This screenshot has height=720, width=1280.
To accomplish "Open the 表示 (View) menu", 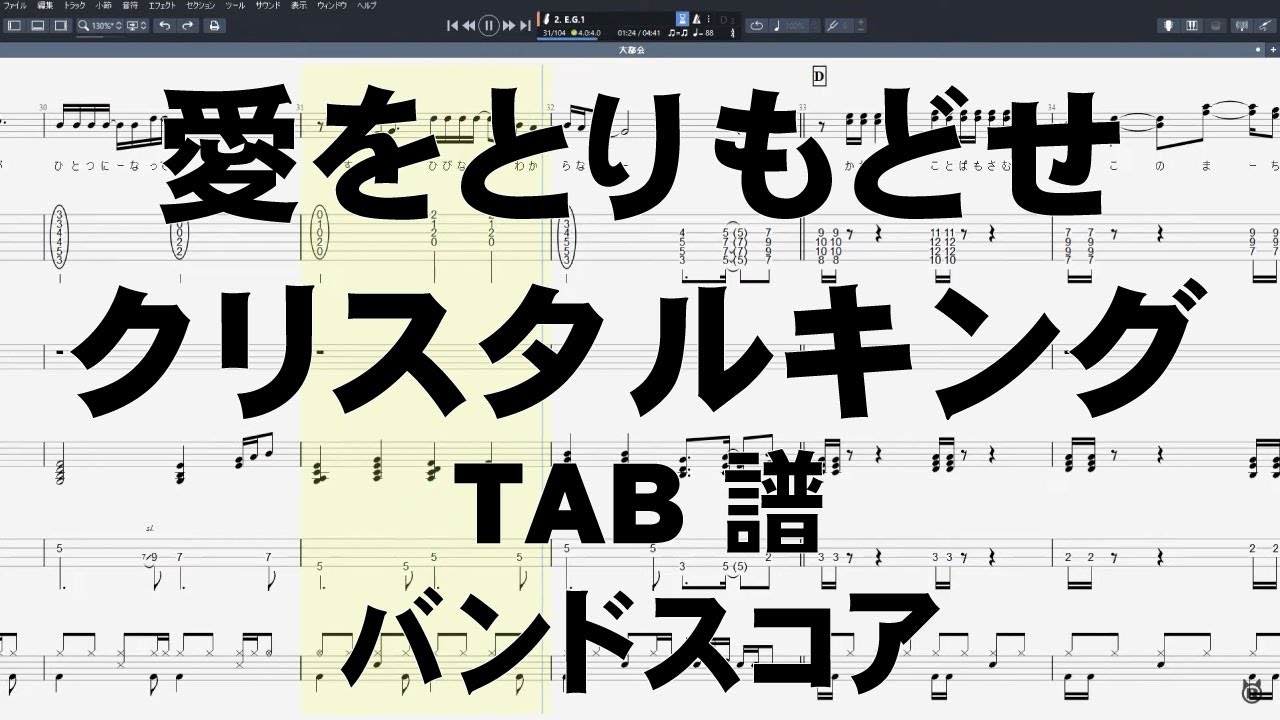I will [x=299, y=6].
